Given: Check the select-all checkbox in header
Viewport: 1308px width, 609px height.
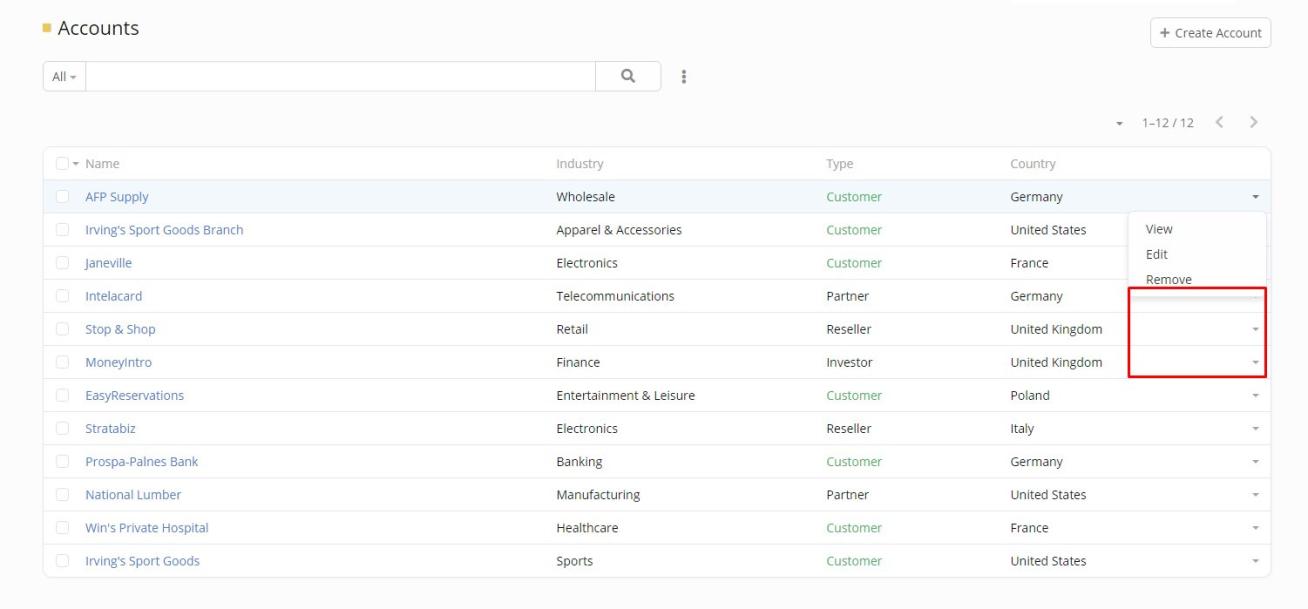Looking at the screenshot, I should pos(63,164).
